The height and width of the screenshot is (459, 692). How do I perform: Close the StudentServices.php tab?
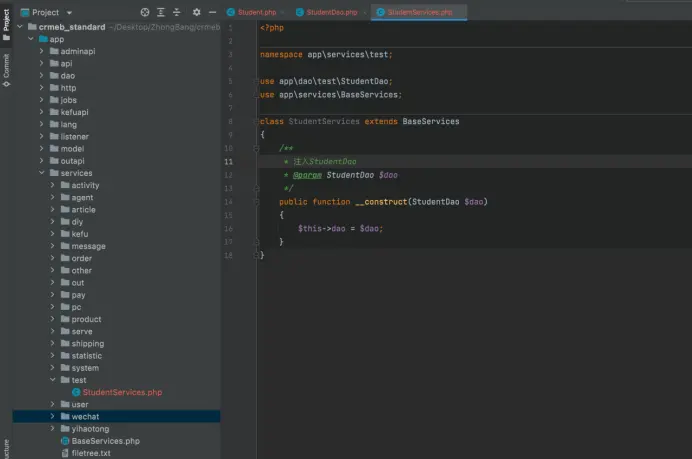[457, 12]
